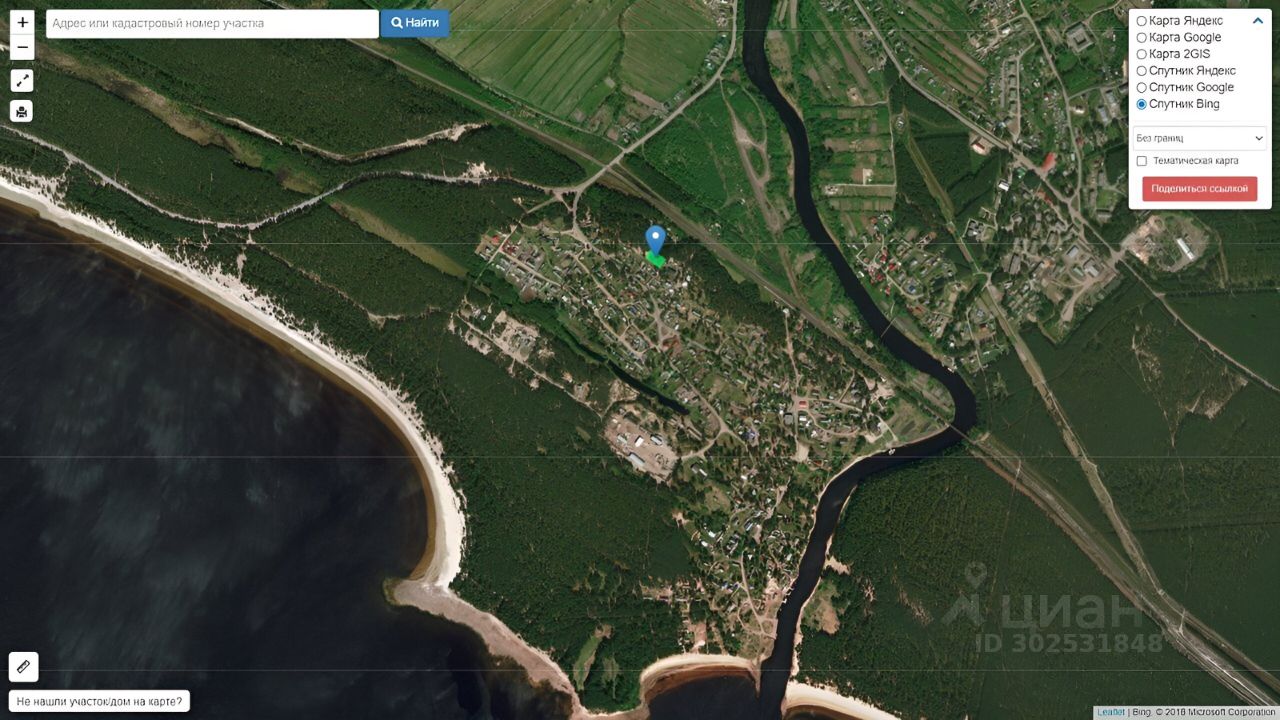Select Спутник Bing radio option

click(x=1142, y=104)
